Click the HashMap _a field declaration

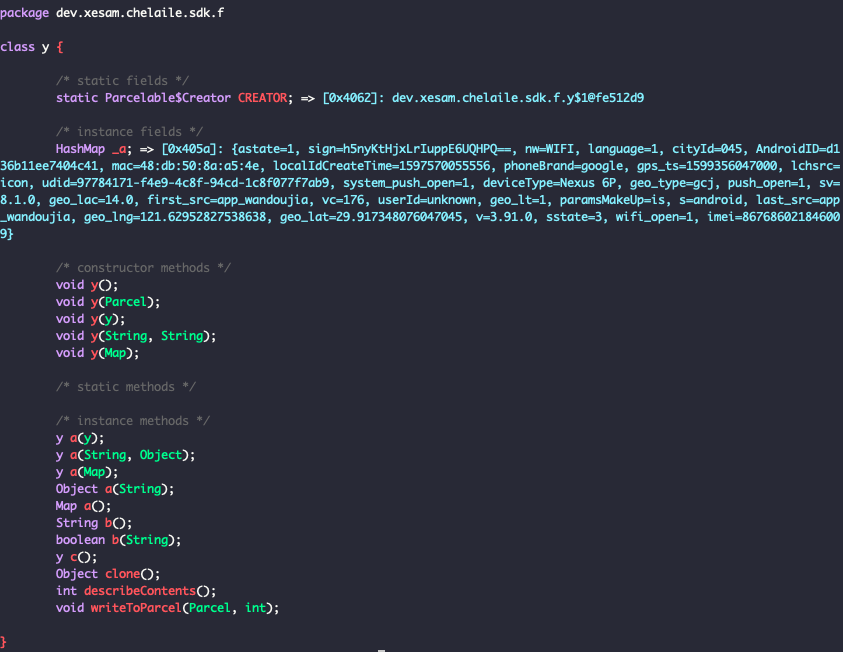coord(94,149)
